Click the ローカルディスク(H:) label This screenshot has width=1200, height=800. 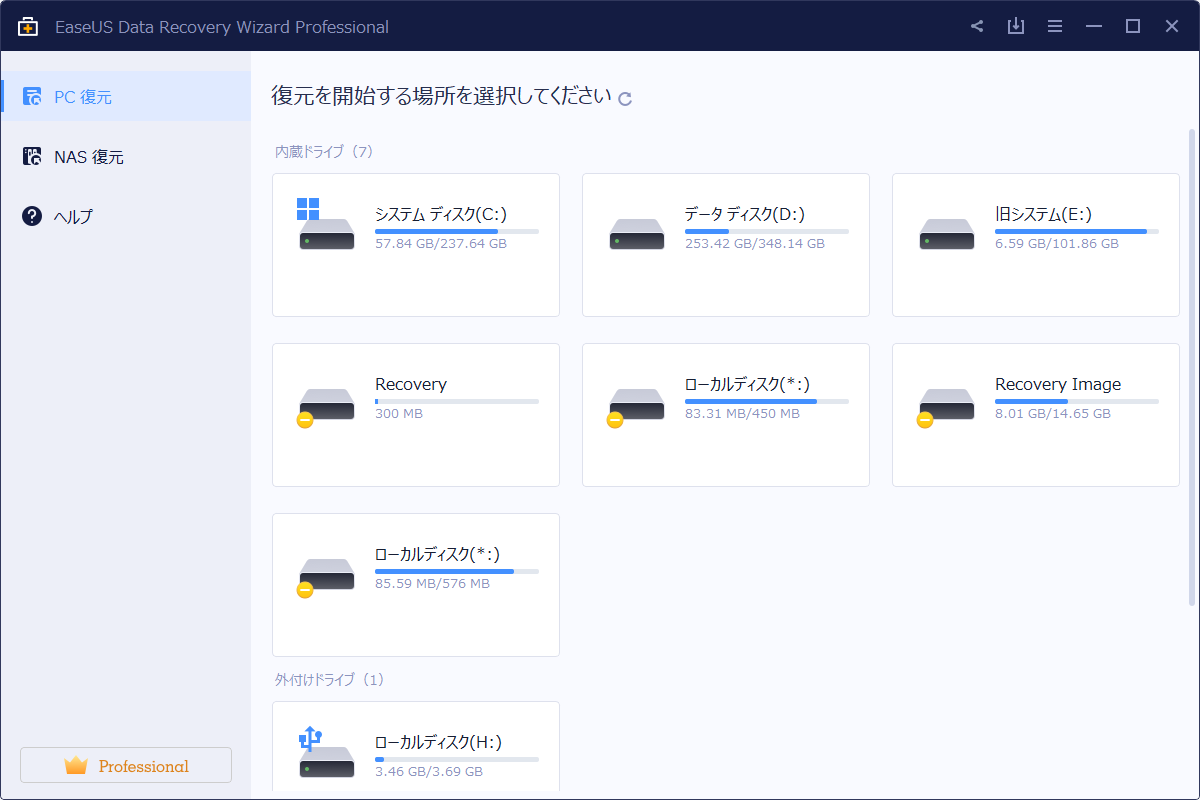point(438,742)
